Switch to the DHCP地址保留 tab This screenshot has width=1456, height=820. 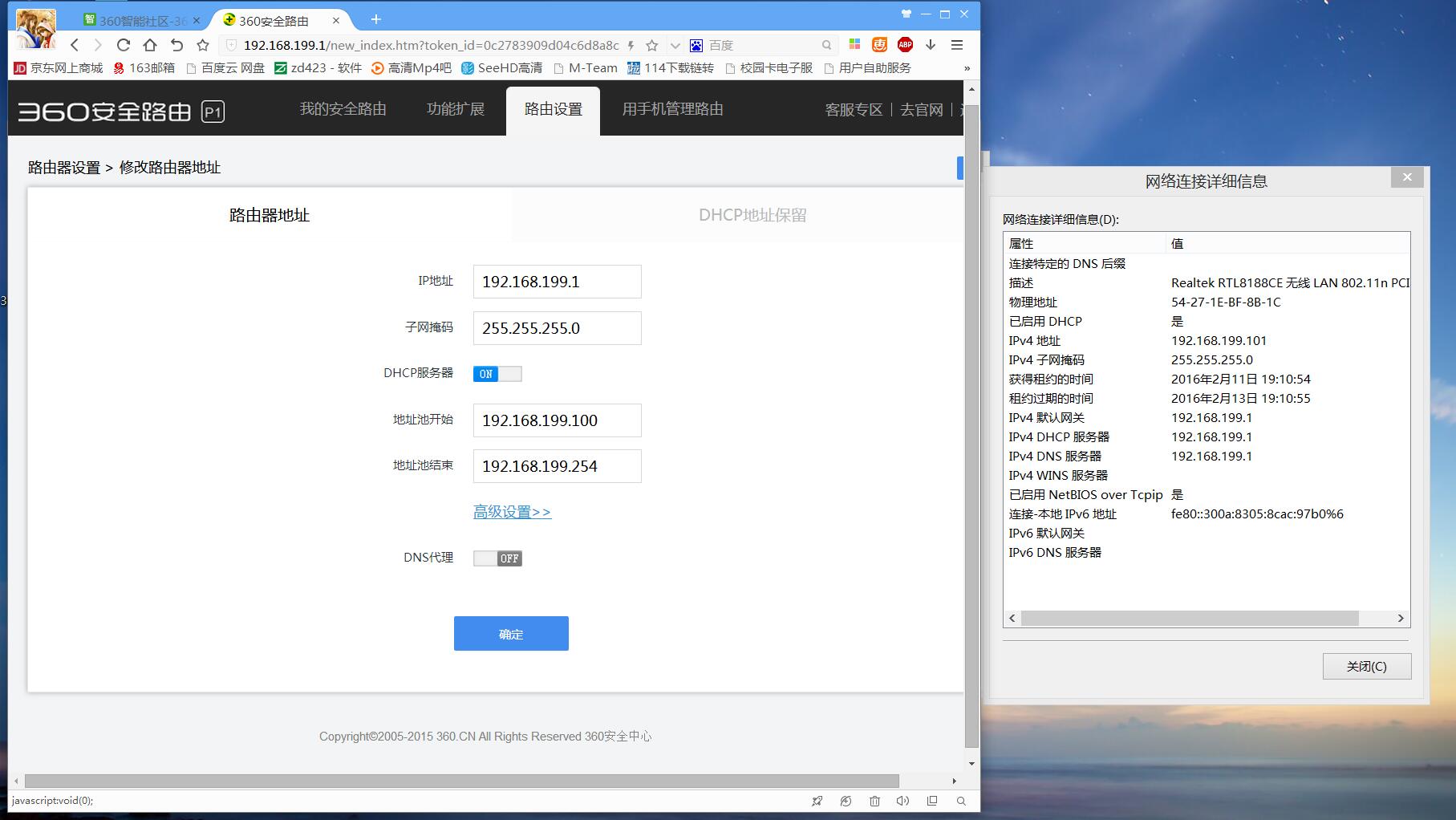click(752, 215)
